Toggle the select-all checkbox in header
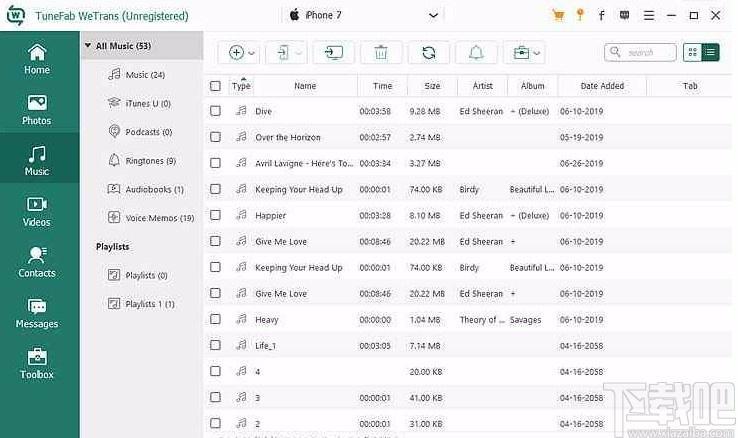Screen dimensions: 738x438 tap(215, 86)
